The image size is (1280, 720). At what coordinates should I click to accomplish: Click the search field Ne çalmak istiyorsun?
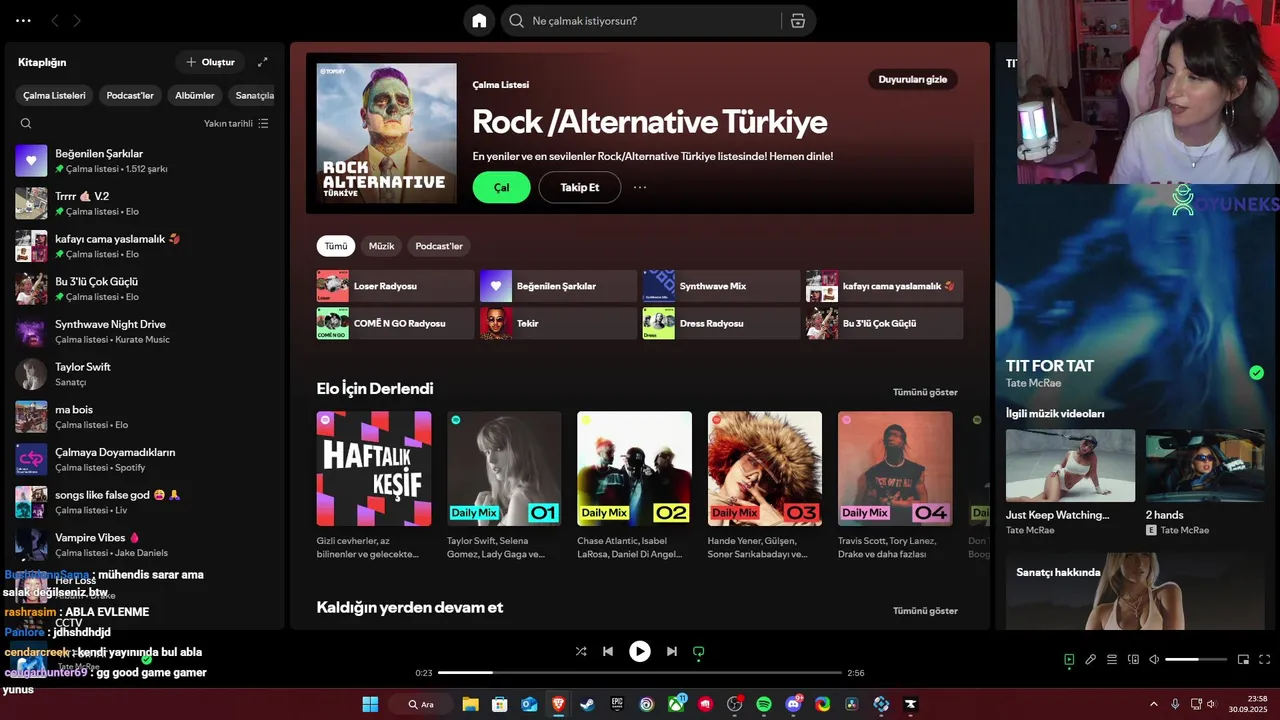[640, 21]
